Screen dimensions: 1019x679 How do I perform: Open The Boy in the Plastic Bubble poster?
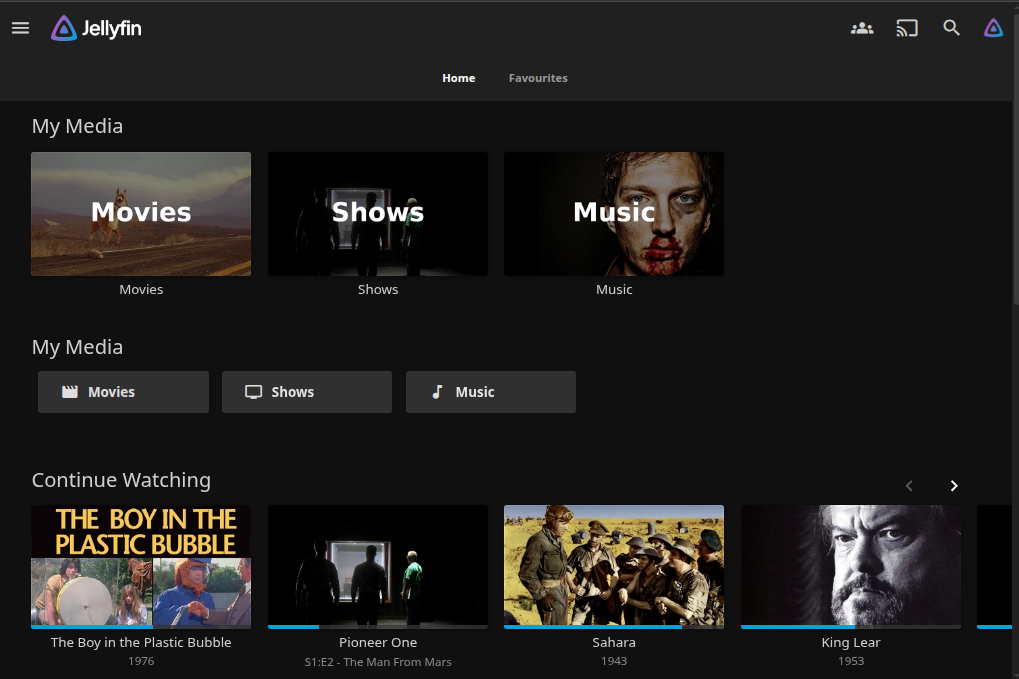tap(141, 565)
